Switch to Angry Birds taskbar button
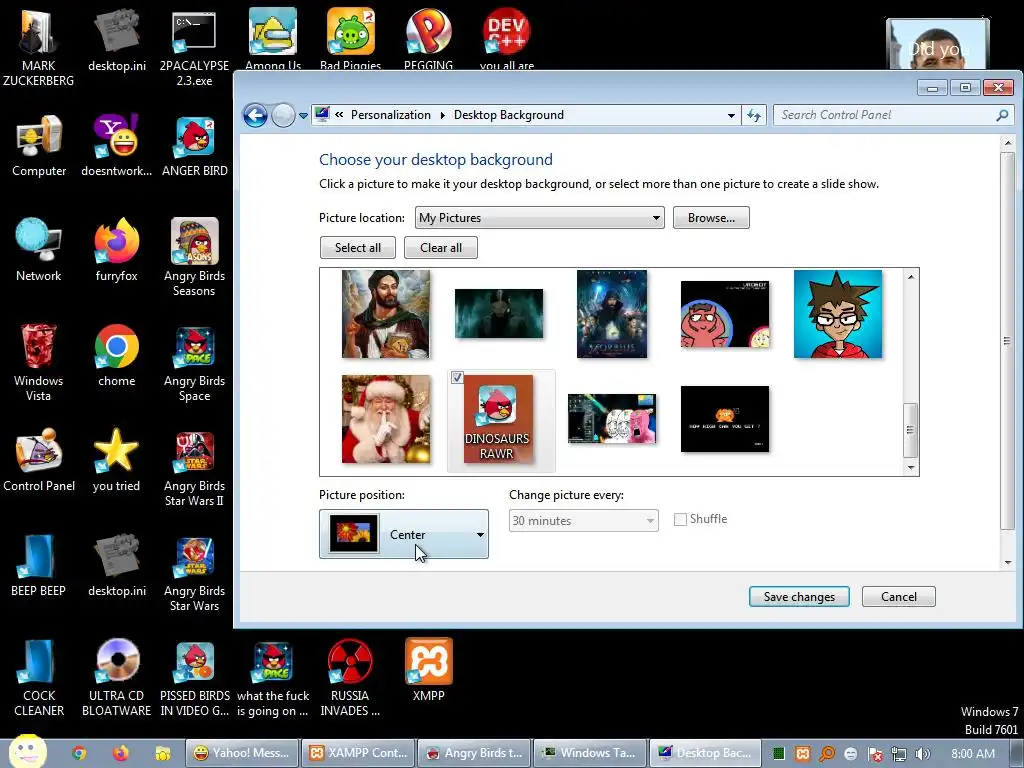This screenshot has width=1024, height=768. pyautogui.click(x=475, y=753)
